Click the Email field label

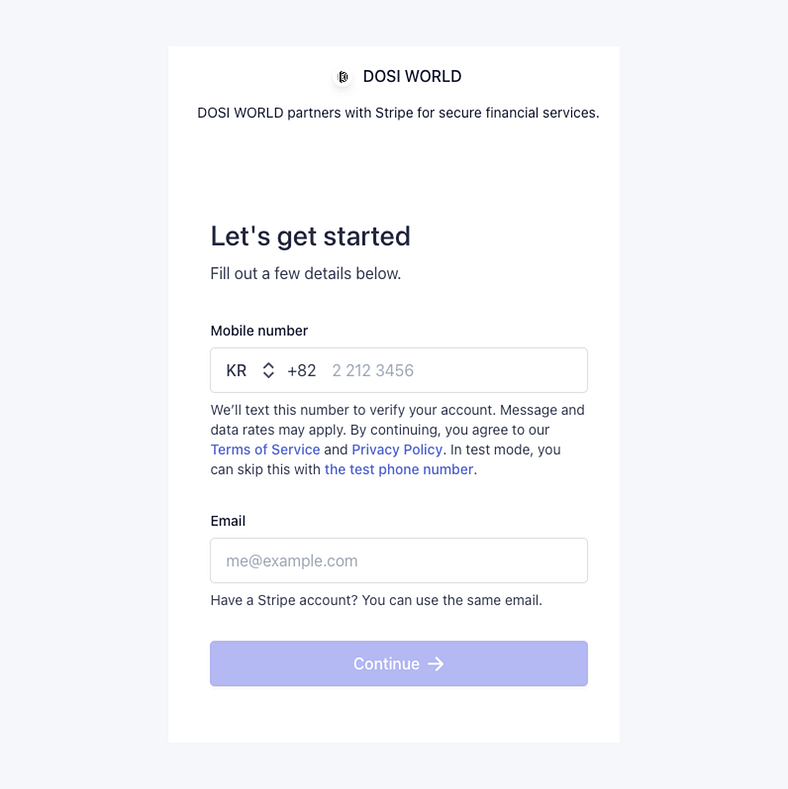pyautogui.click(x=228, y=521)
